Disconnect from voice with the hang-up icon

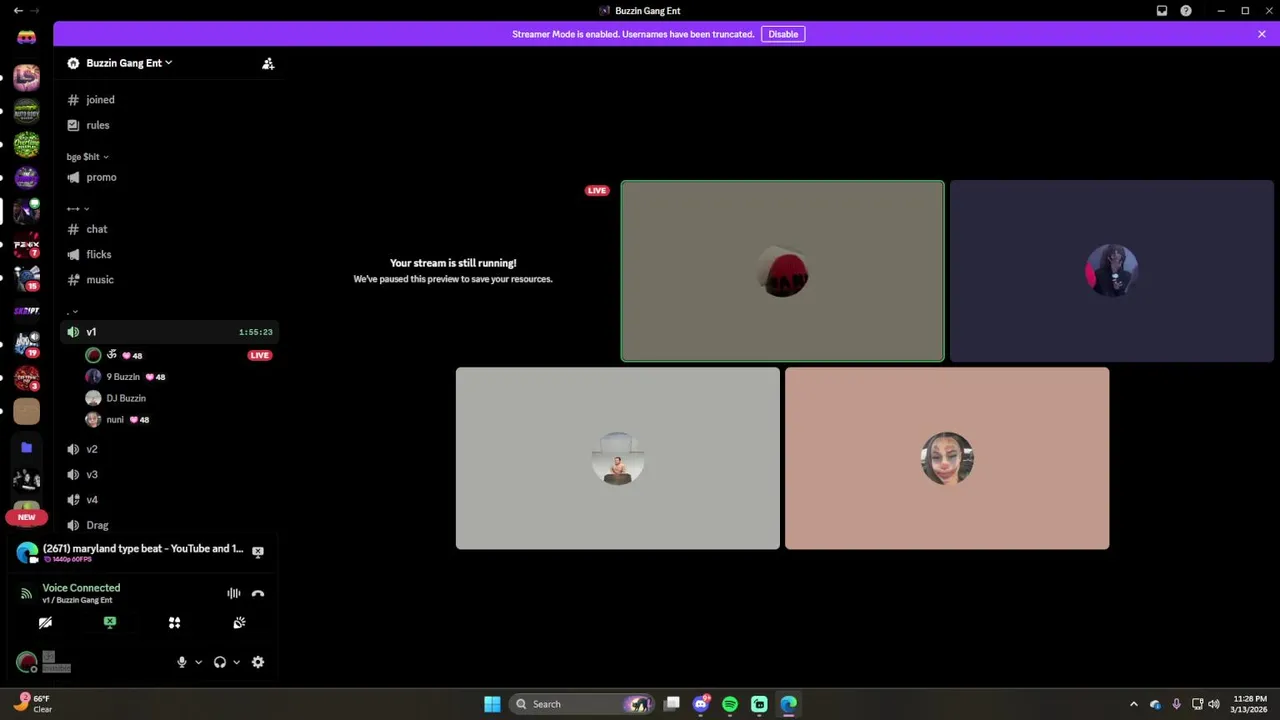(x=258, y=593)
